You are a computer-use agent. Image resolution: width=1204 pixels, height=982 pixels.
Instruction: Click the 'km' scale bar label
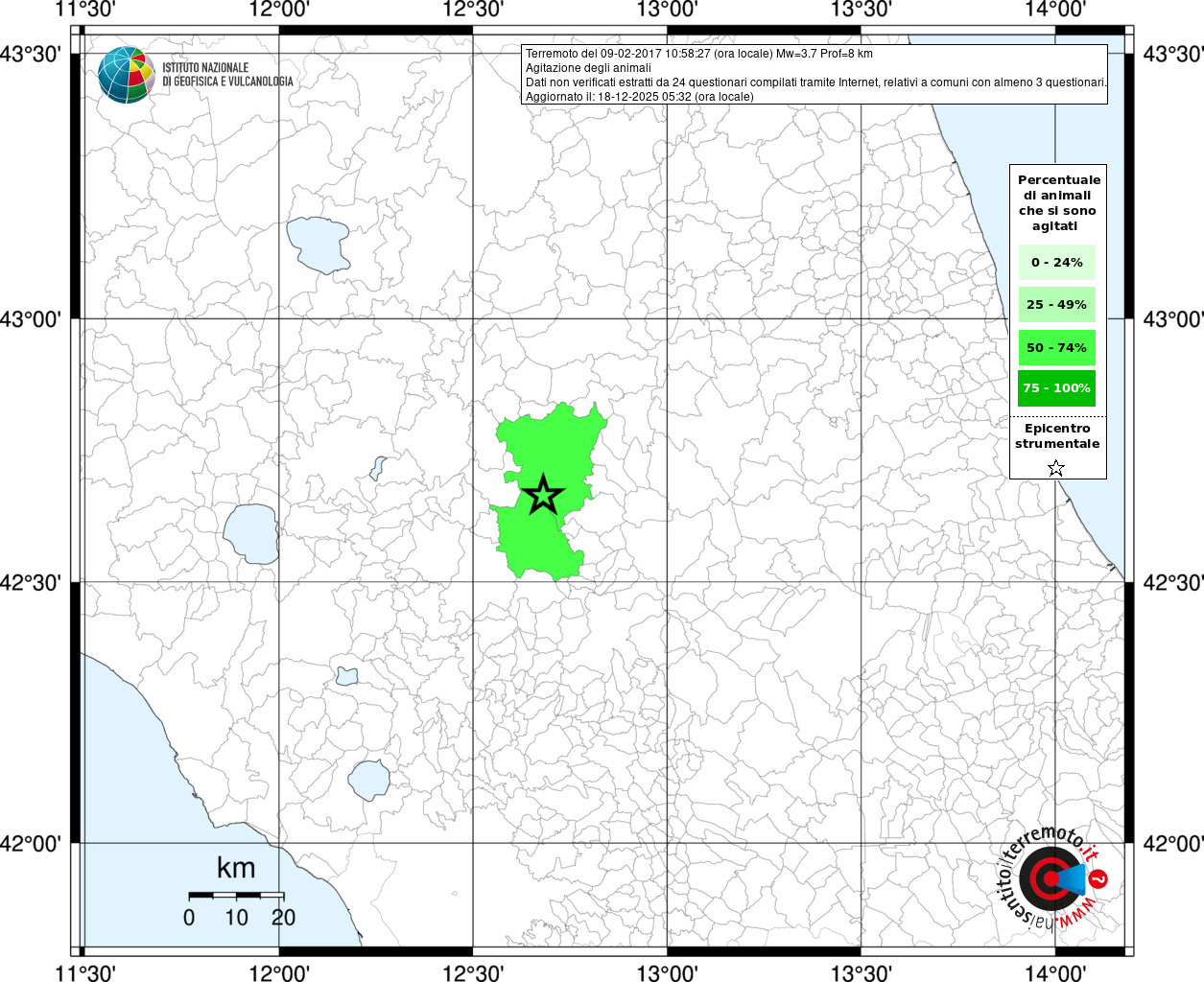(x=236, y=868)
